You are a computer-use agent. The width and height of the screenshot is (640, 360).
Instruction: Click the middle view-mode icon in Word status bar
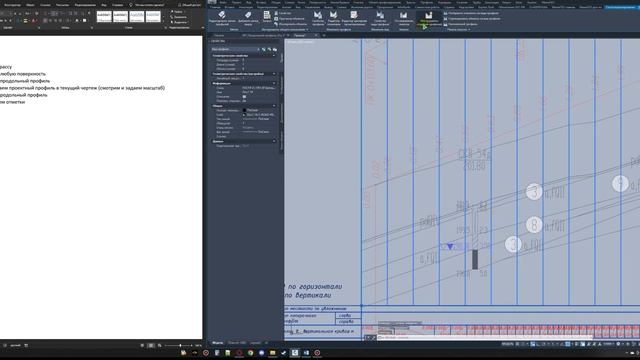point(151,345)
